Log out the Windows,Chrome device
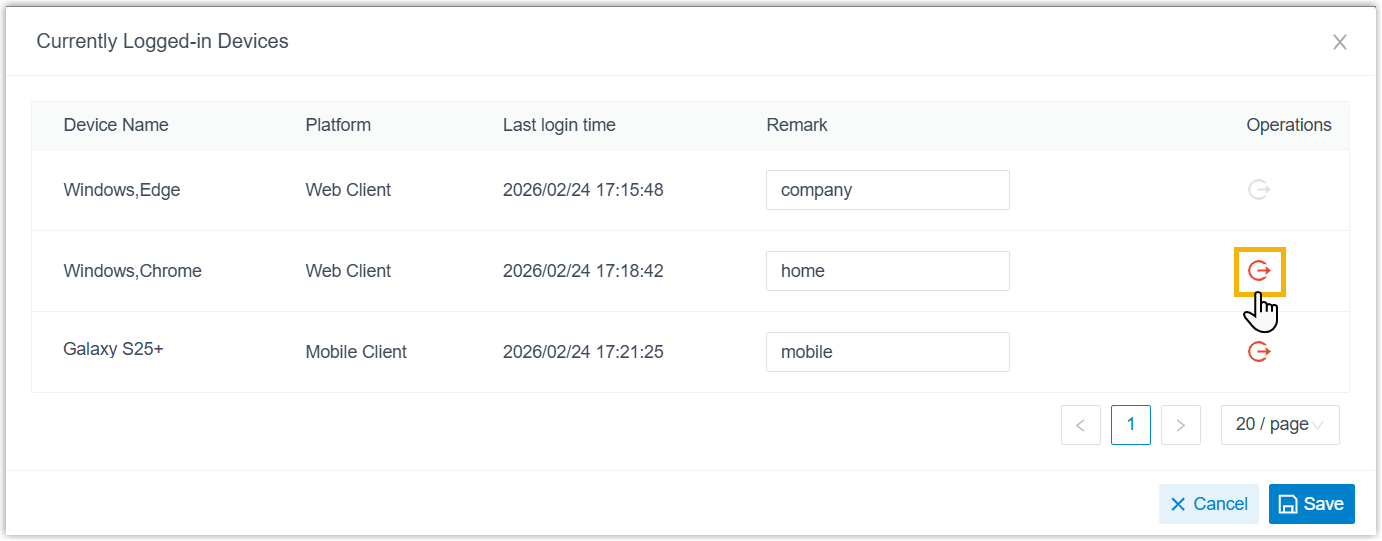This screenshot has width=1382, height=541. tap(1259, 271)
